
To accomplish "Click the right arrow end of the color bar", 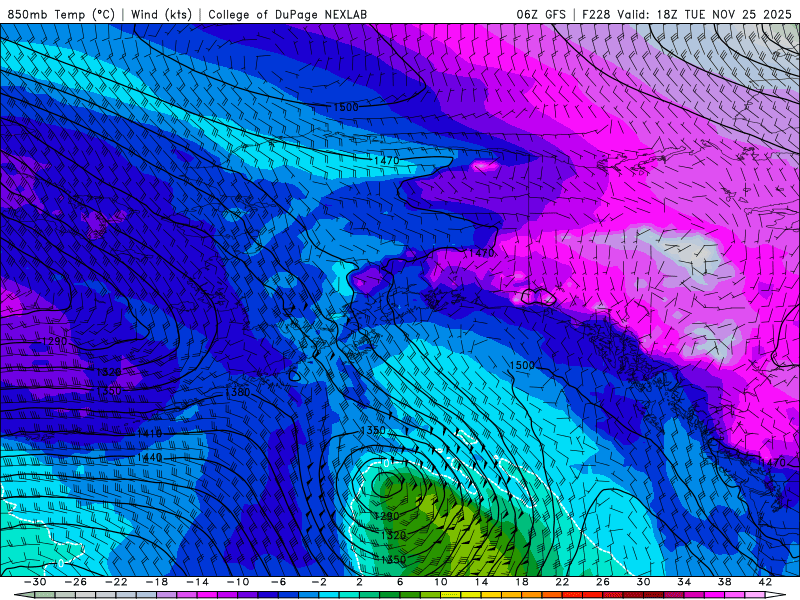I will pyautogui.click(x=776, y=595).
